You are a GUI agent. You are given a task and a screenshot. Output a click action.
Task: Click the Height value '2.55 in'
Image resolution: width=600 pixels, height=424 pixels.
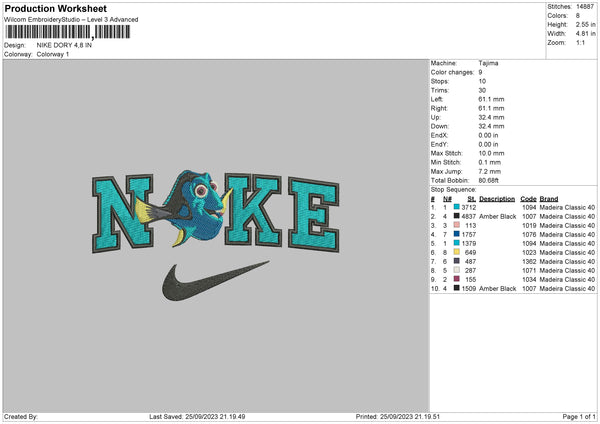tap(585, 24)
